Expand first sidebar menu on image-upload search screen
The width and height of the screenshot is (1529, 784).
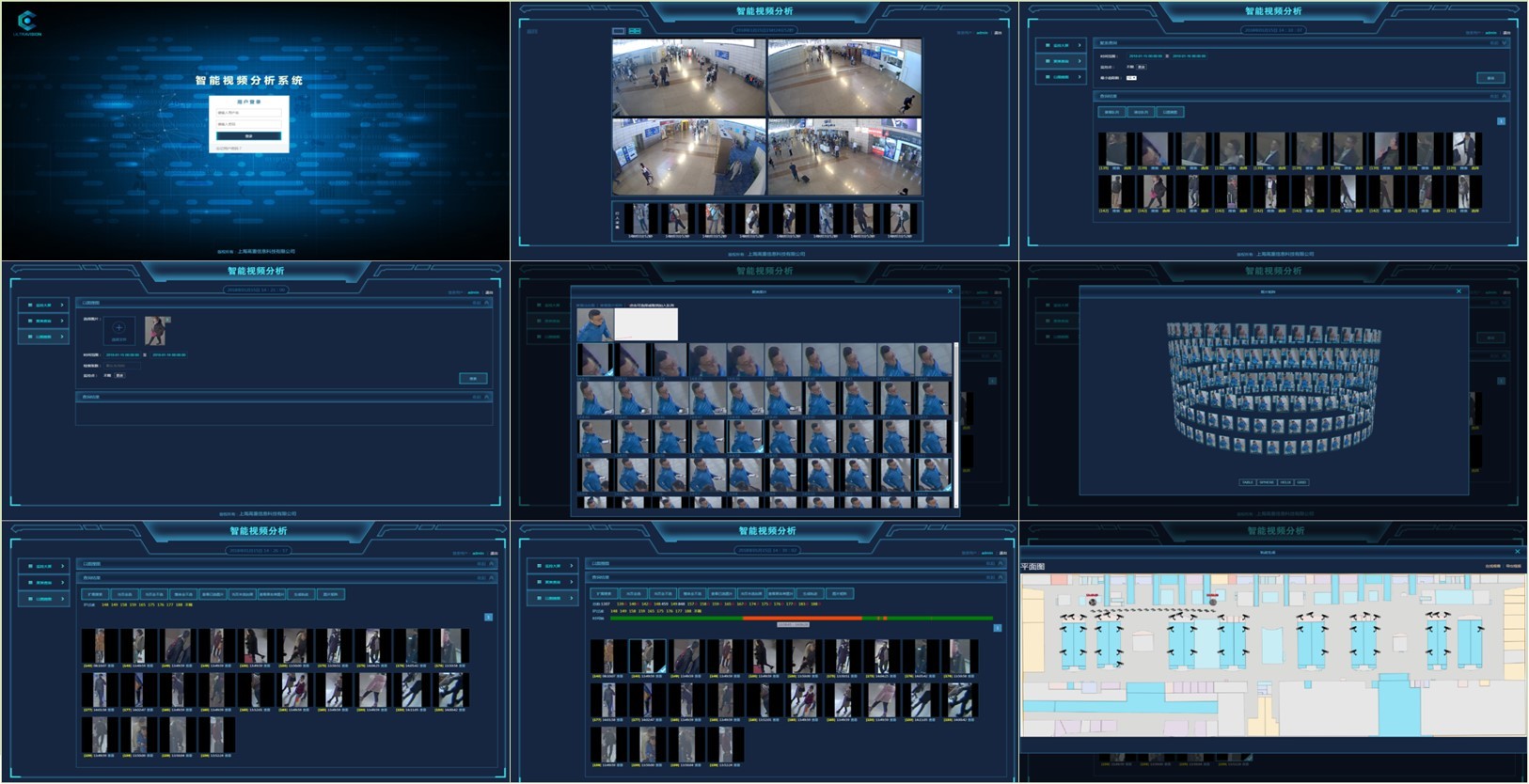pyautogui.click(x=43, y=305)
